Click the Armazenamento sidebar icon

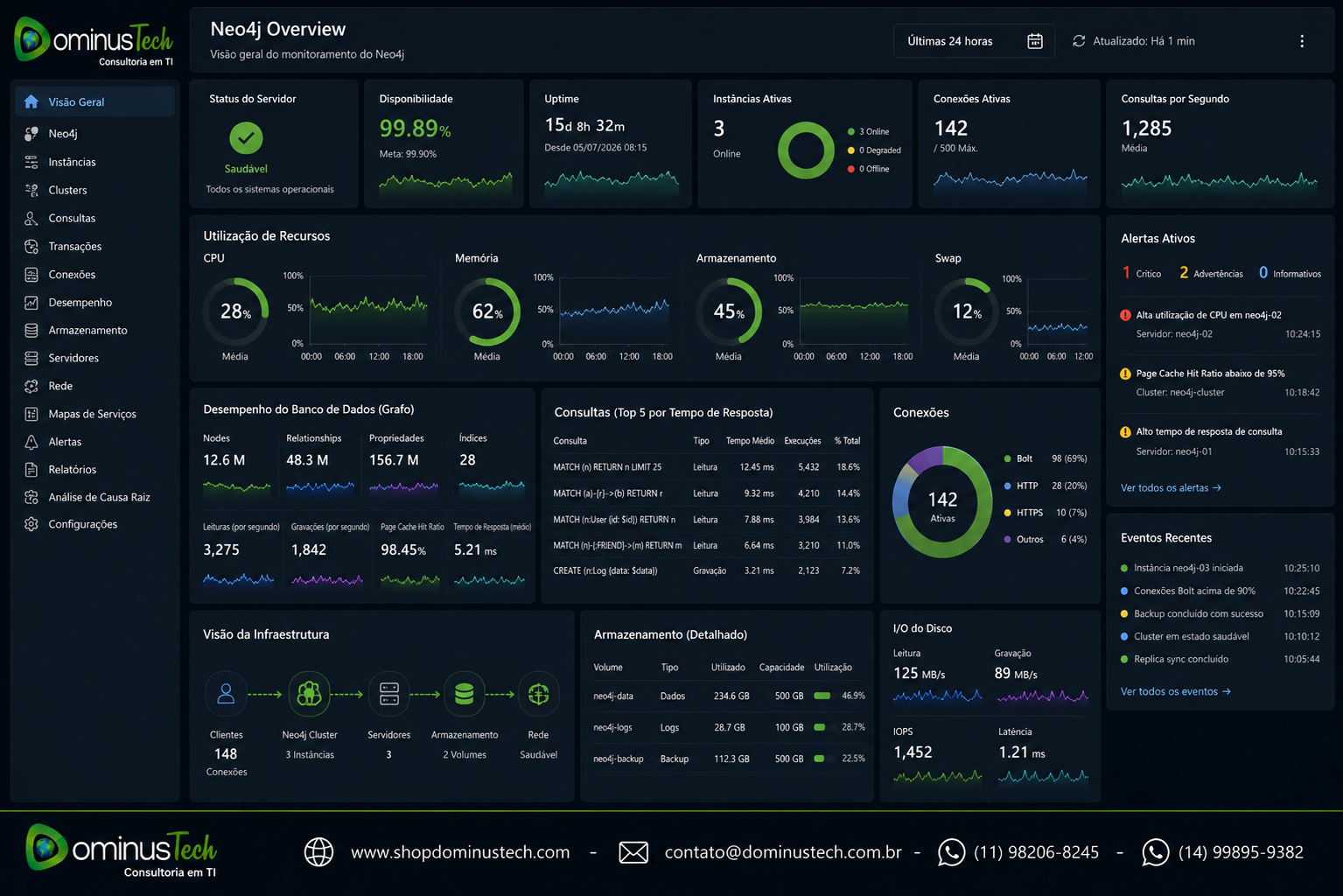point(31,330)
